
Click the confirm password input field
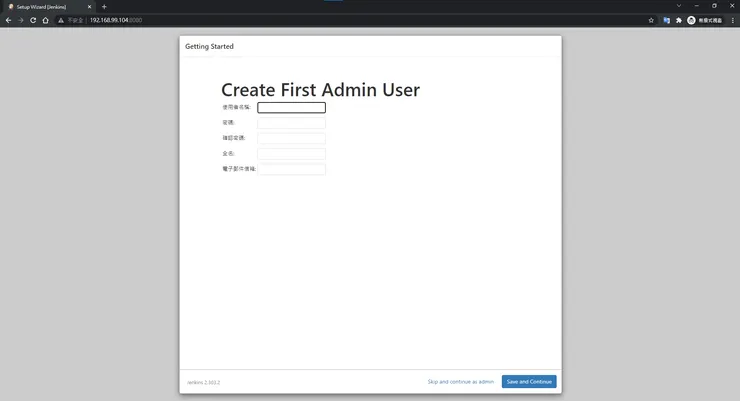click(291, 138)
